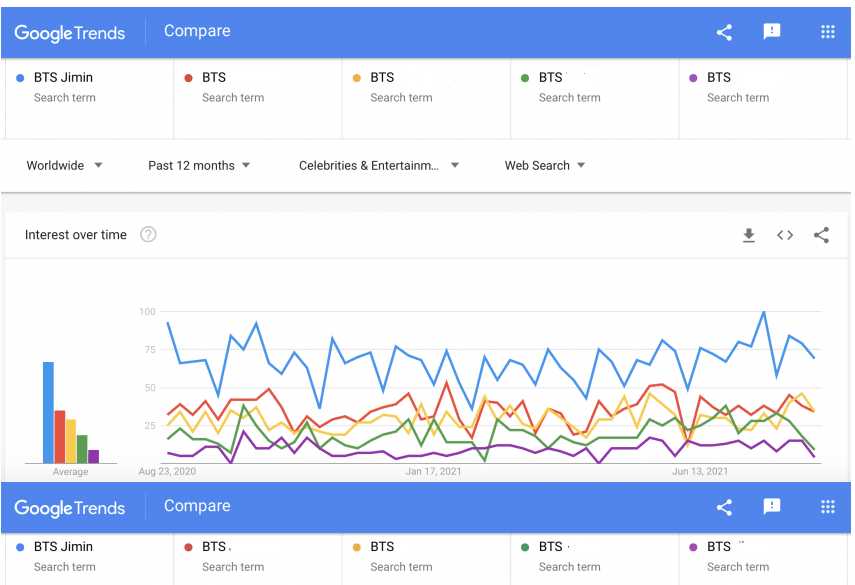Screen dimensions: 855x585
Task: Change the Web Search type dropdown
Action: tap(544, 165)
